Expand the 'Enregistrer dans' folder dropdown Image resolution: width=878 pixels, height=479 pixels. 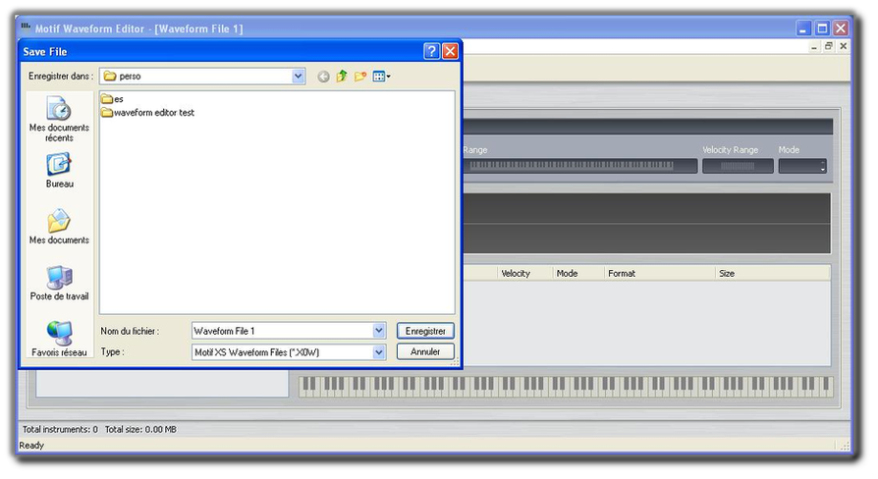[x=298, y=76]
